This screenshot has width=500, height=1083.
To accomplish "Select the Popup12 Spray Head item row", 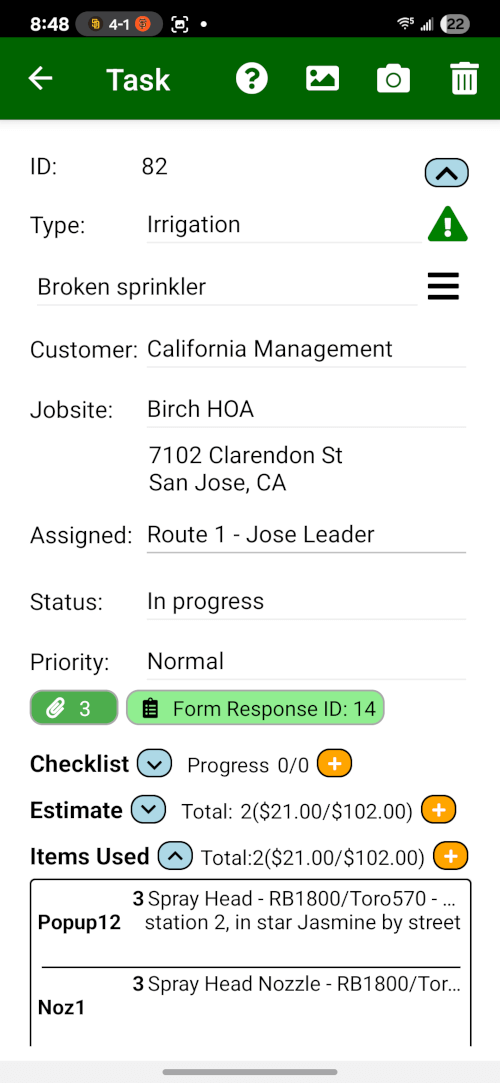I will [251, 923].
